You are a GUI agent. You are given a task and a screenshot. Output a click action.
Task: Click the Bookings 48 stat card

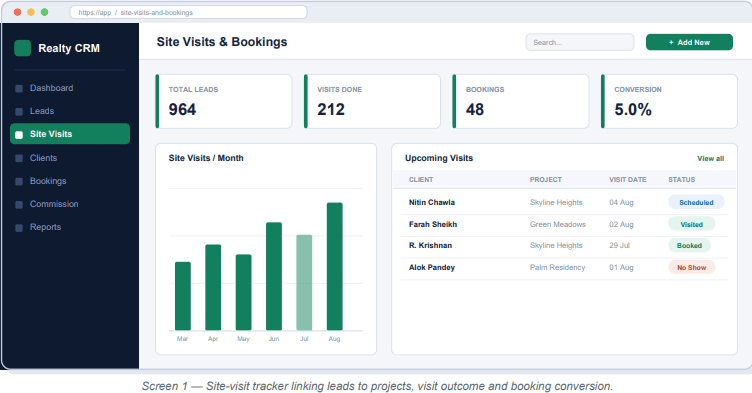(521, 101)
